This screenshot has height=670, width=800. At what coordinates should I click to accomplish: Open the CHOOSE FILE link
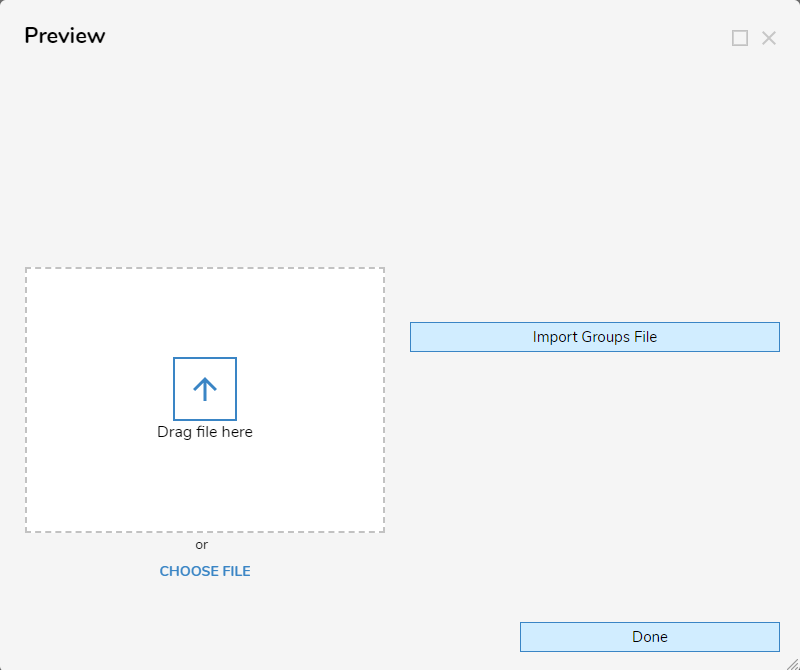point(205,571)
